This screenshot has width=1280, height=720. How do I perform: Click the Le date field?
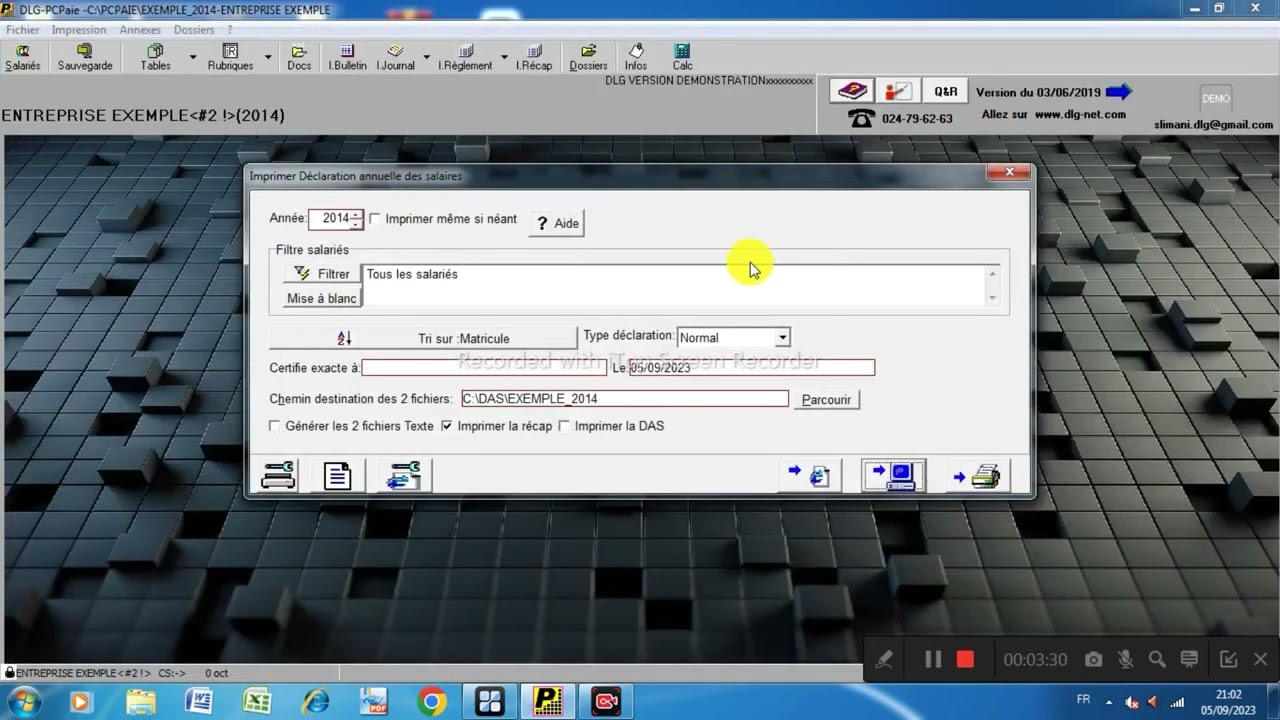click(751, 368)
